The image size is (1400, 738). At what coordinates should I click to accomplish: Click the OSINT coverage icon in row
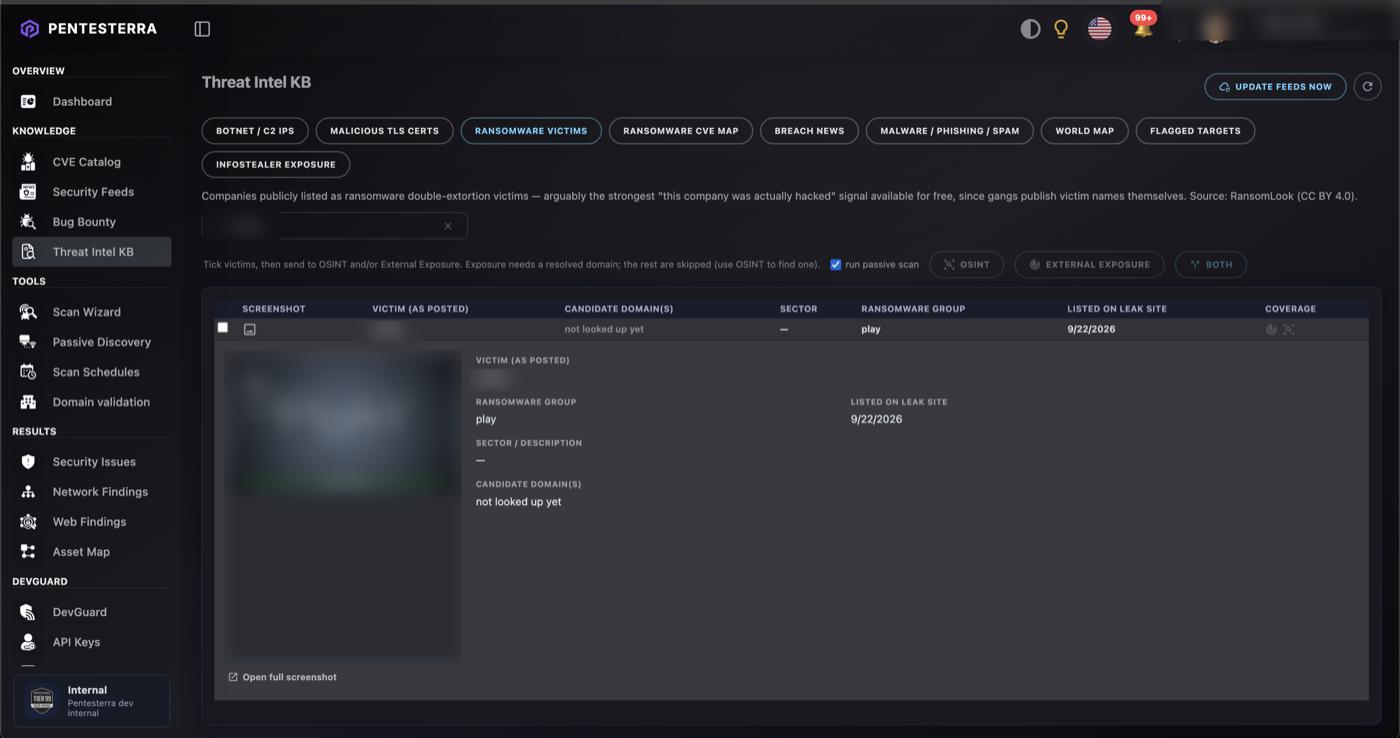(x=1289, y=329)
